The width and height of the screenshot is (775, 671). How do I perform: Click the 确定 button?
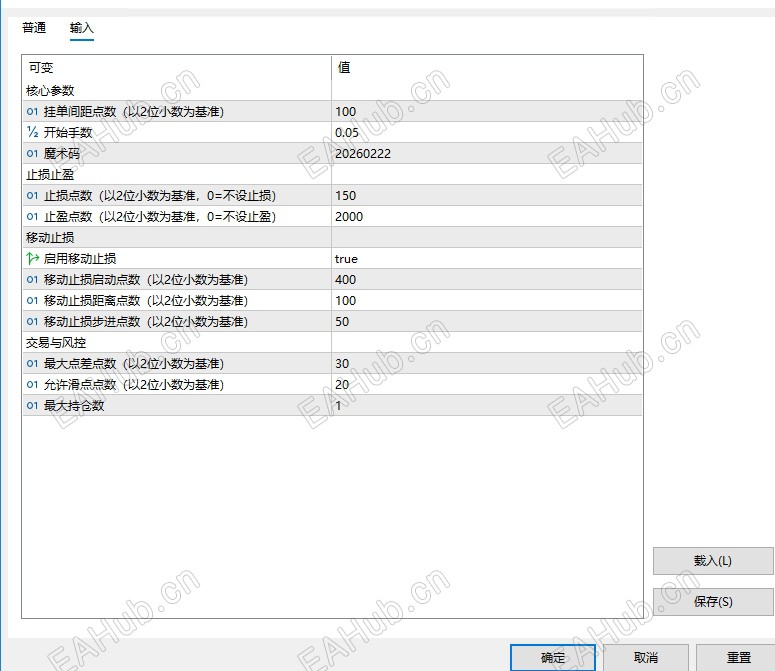click(x=553, y=658)
